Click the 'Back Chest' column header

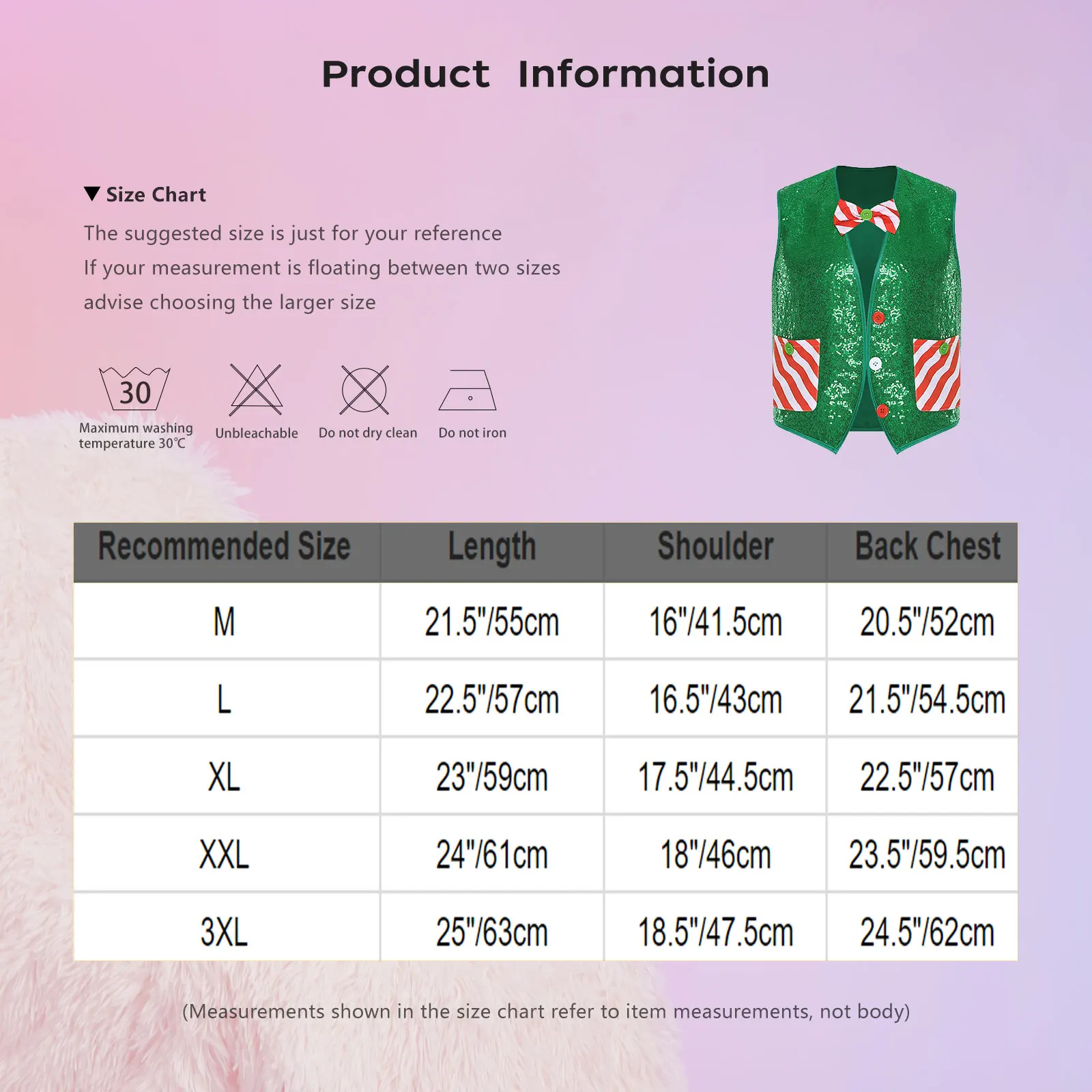click(x=922, y=552)
